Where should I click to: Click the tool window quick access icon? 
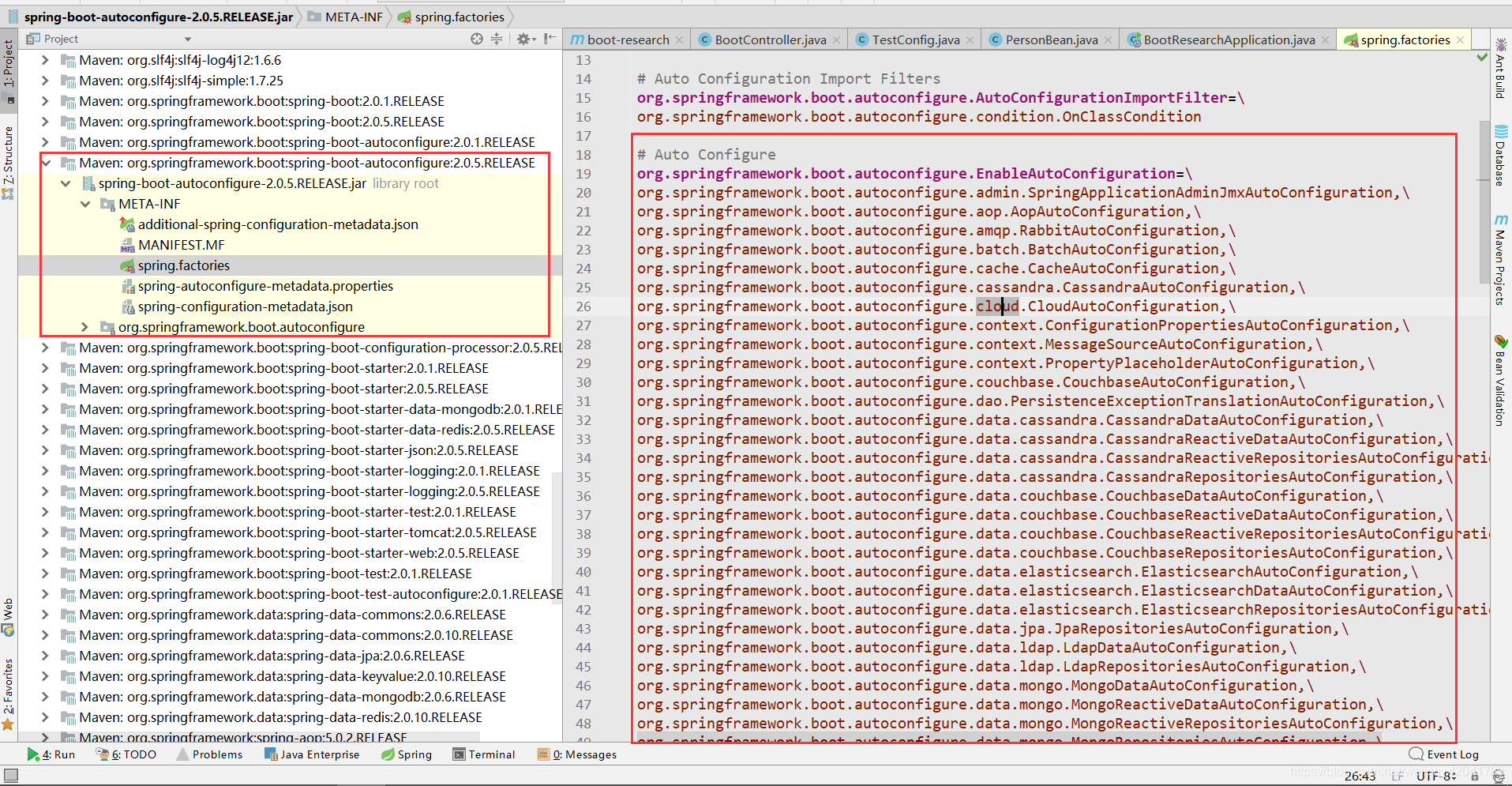10,776
